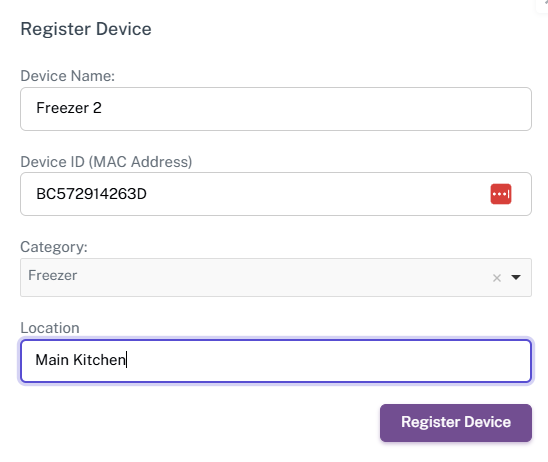The width and height of the screenshot is (548, 462).
Task: Click the Category label text
Action: [x=54, y=247]
